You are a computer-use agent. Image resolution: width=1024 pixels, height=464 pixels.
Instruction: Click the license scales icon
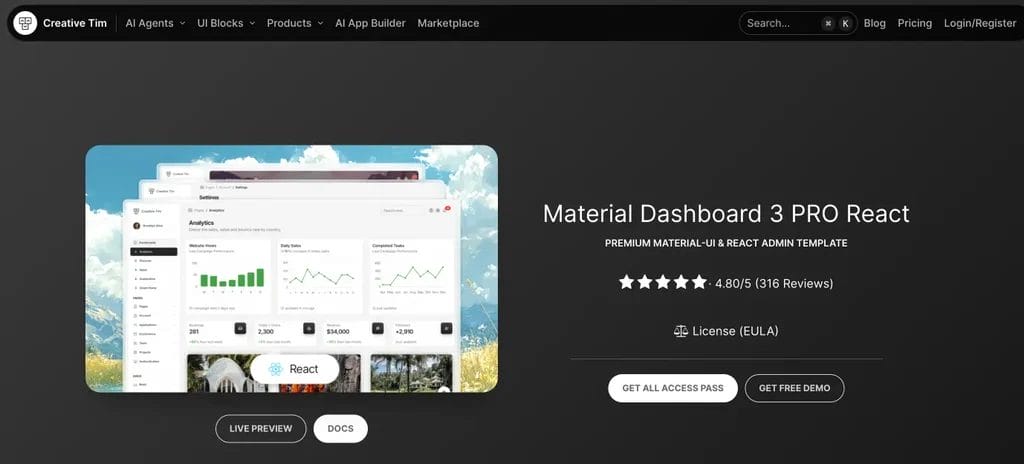click(x=681, y=331)
